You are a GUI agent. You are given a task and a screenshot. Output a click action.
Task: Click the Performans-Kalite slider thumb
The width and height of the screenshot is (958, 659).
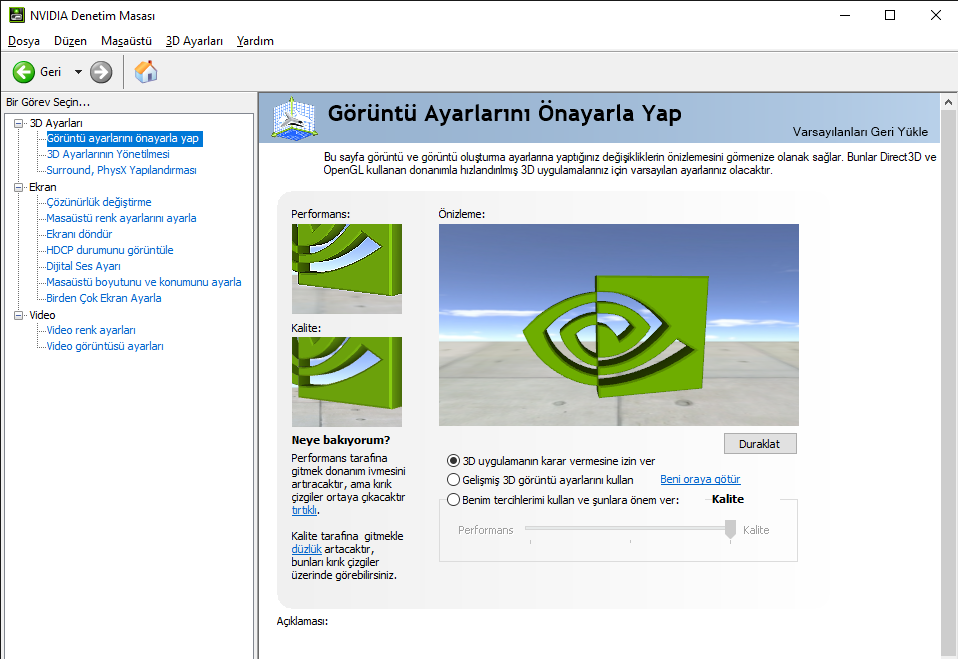(x=730, y=529)
